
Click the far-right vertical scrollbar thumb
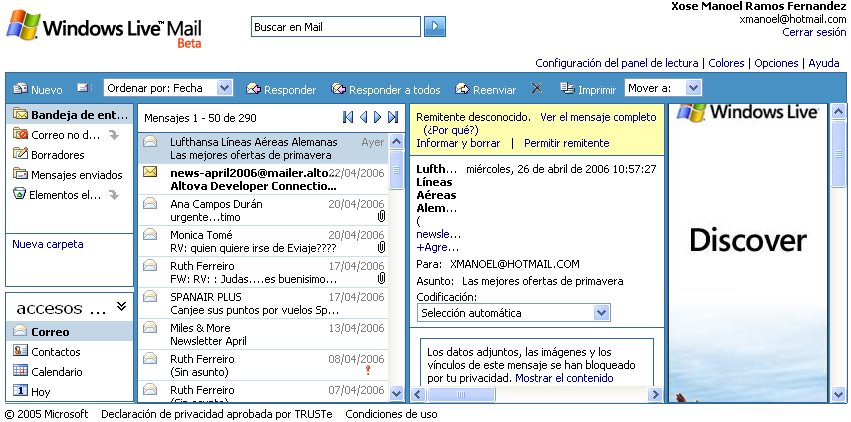coord(839,155)
